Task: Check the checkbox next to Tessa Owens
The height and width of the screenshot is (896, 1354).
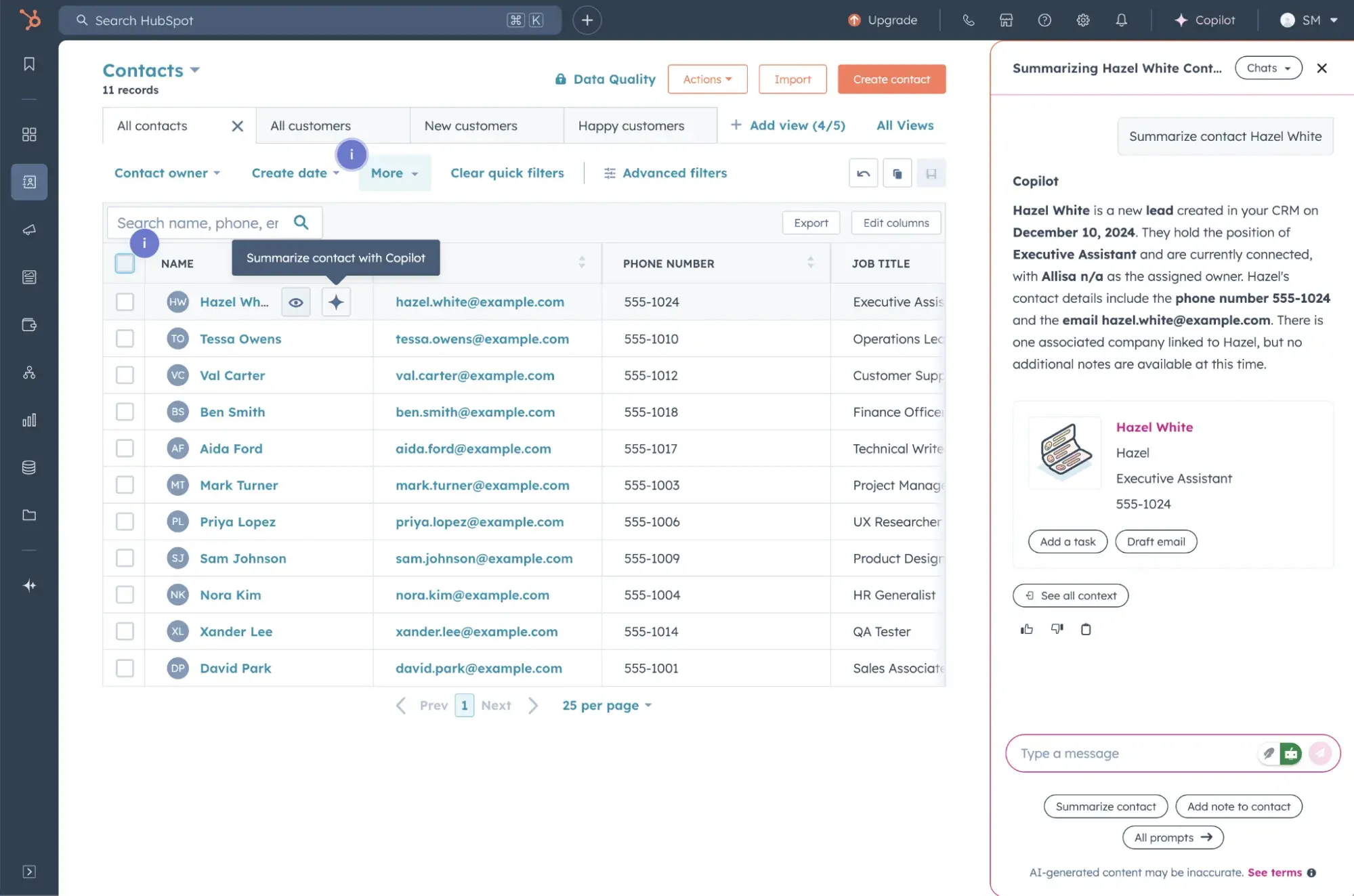Action: [x=125, y=339]
